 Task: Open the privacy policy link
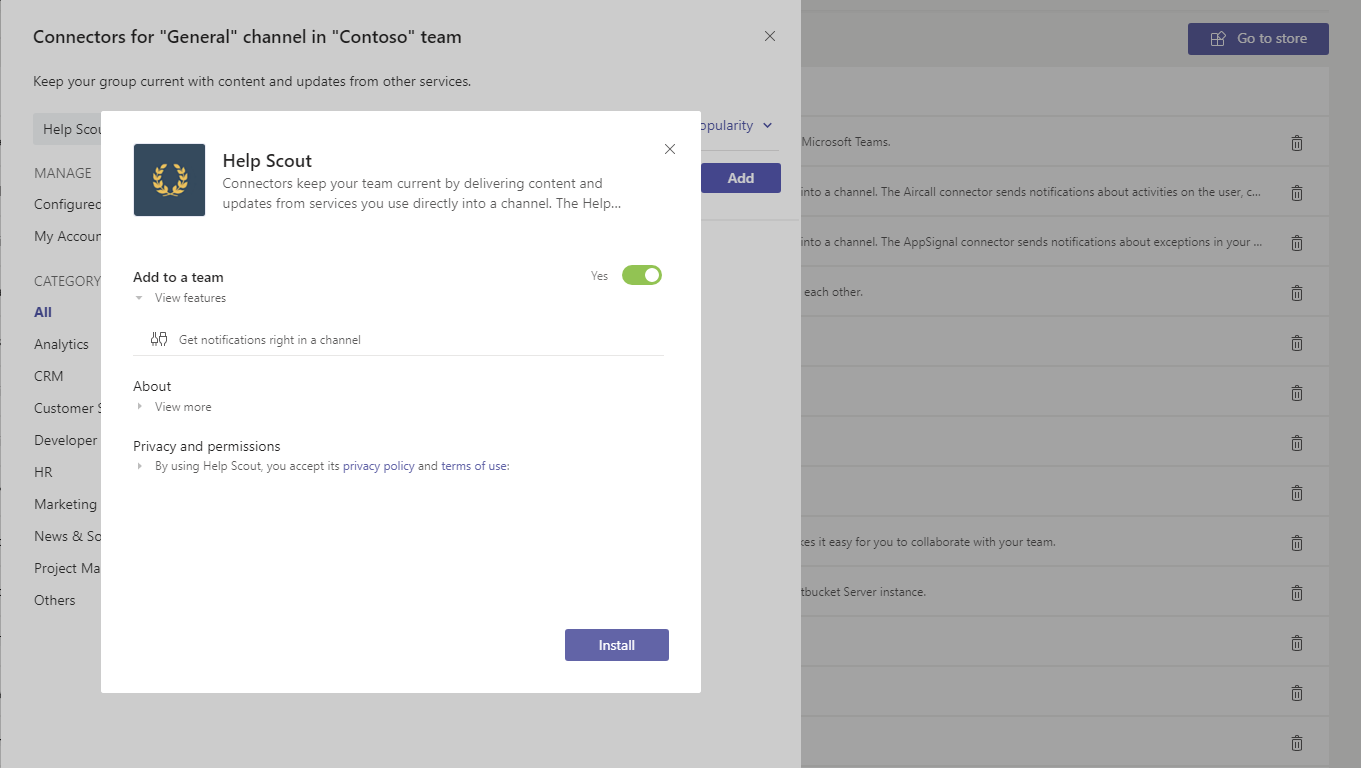pos(378,466)
